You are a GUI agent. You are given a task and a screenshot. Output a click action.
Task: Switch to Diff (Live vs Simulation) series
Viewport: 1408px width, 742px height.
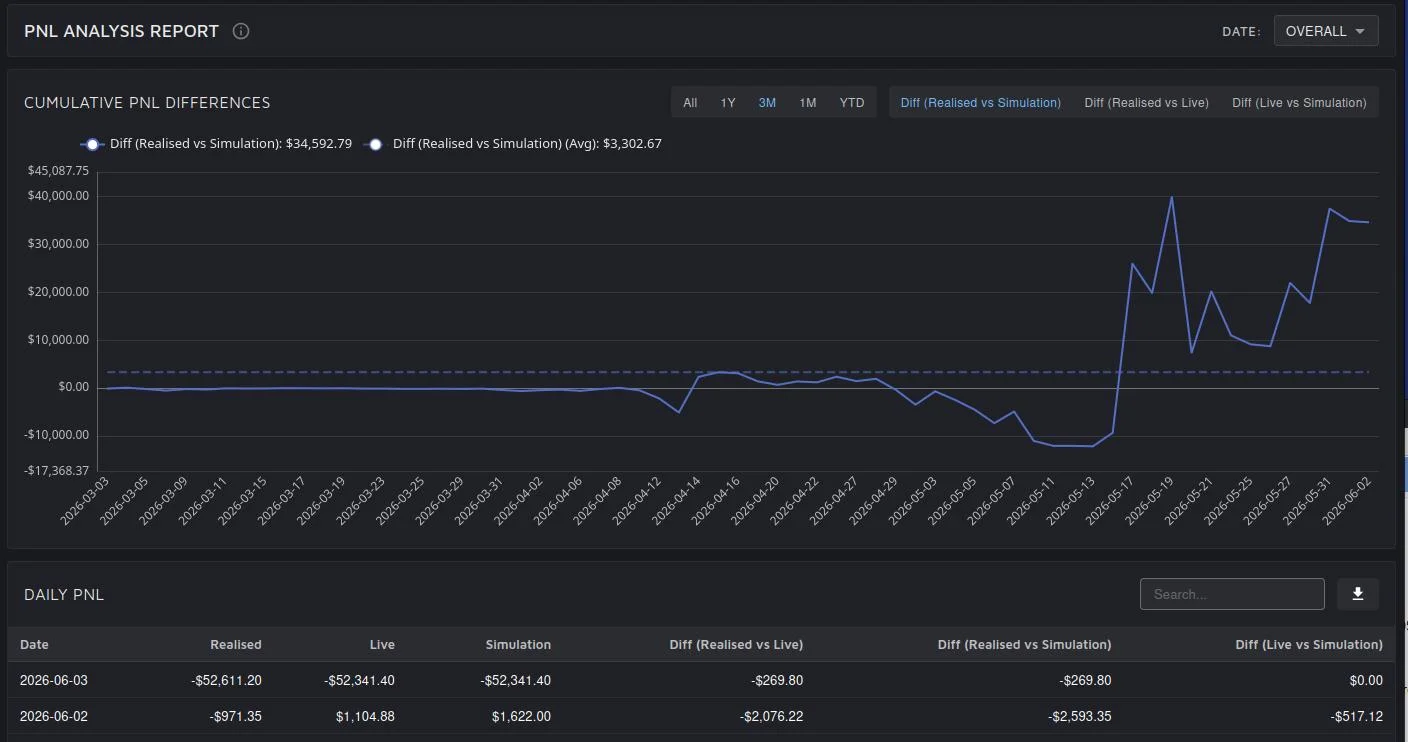point(1299,103)
